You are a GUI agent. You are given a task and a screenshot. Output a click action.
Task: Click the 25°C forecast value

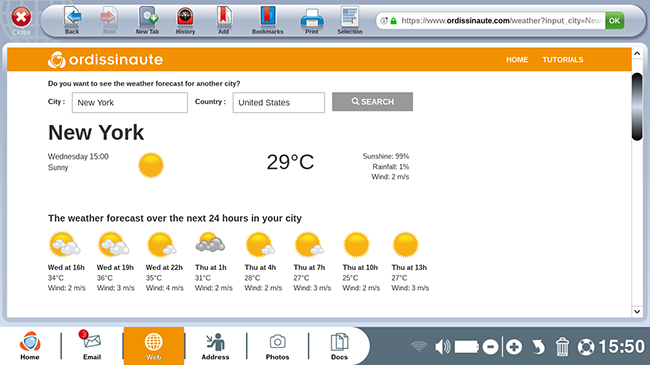click(350, 278)
